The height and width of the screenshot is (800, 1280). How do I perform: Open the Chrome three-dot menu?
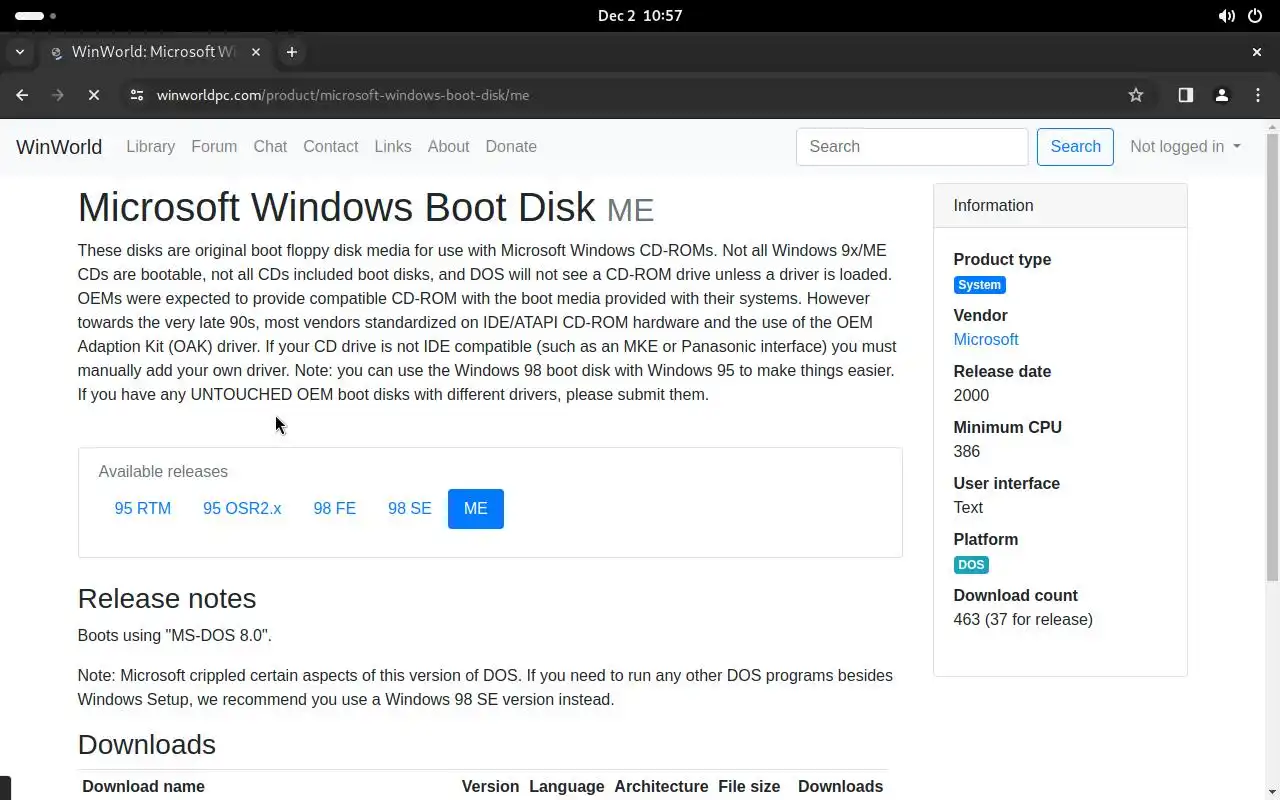[x=1258, y=95]
